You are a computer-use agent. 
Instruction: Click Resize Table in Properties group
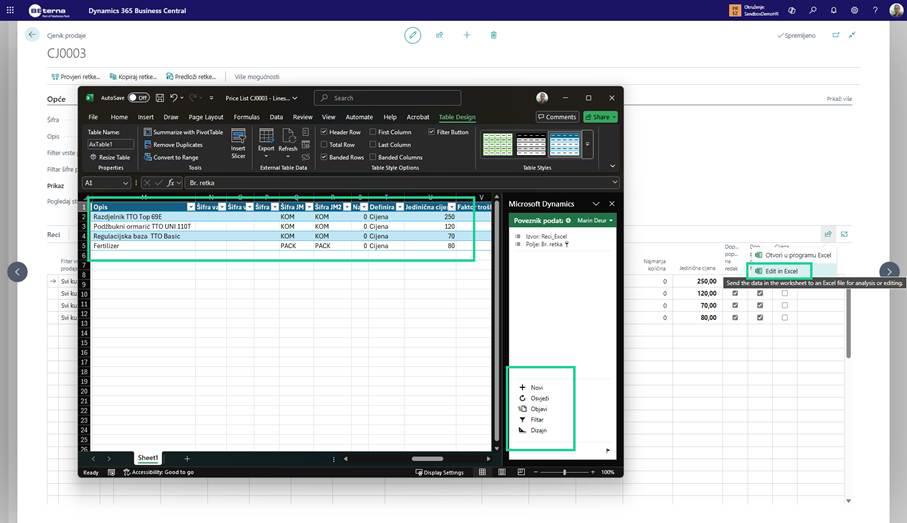(110, 157)
